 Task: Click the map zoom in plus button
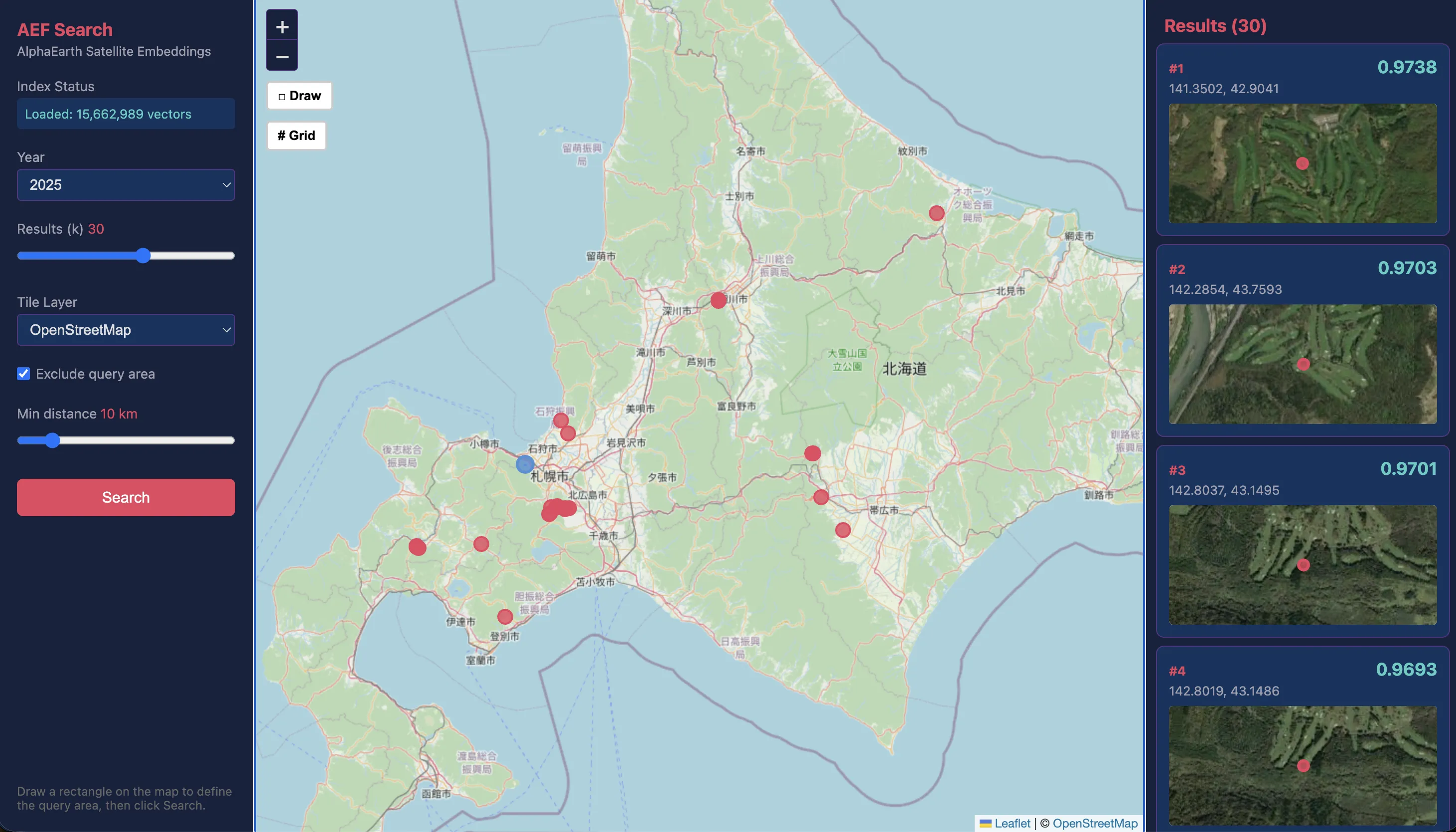(282, 26)
